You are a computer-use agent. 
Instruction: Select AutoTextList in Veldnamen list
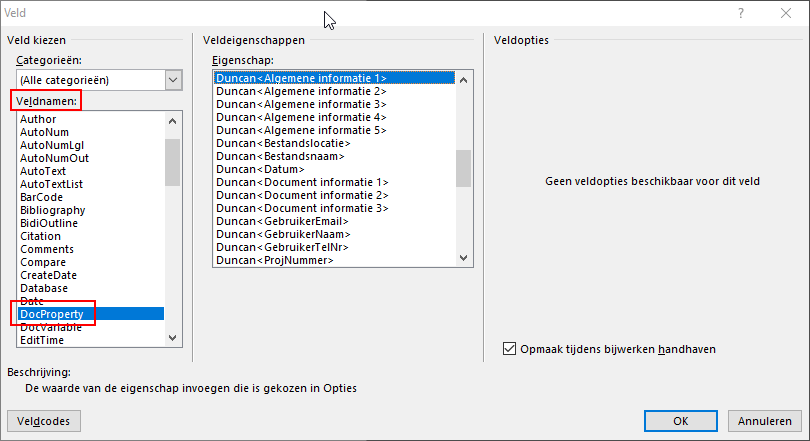click(x=51, y=184)
